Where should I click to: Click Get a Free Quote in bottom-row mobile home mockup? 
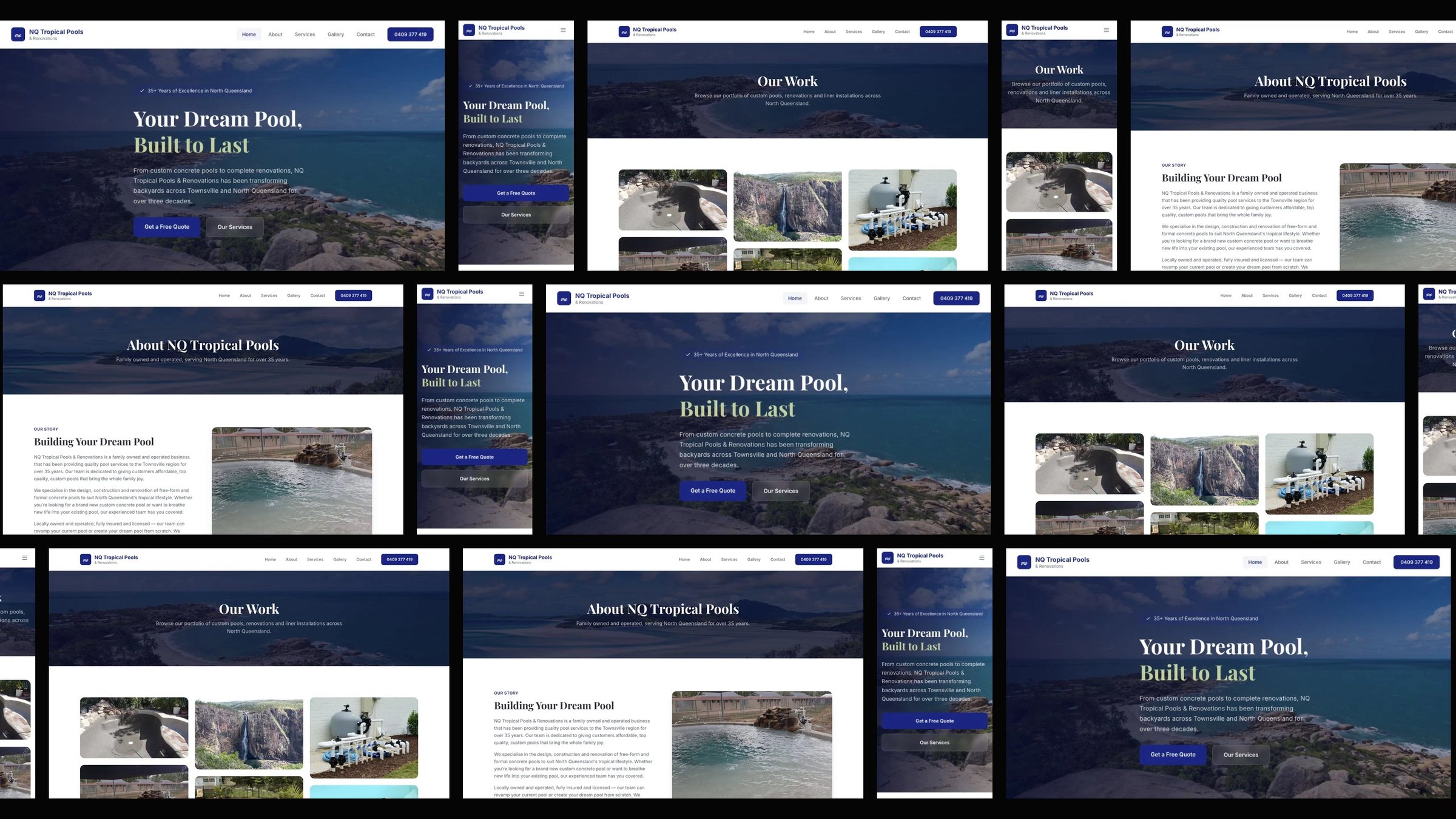pyautogui.click(x=934, y=721)
